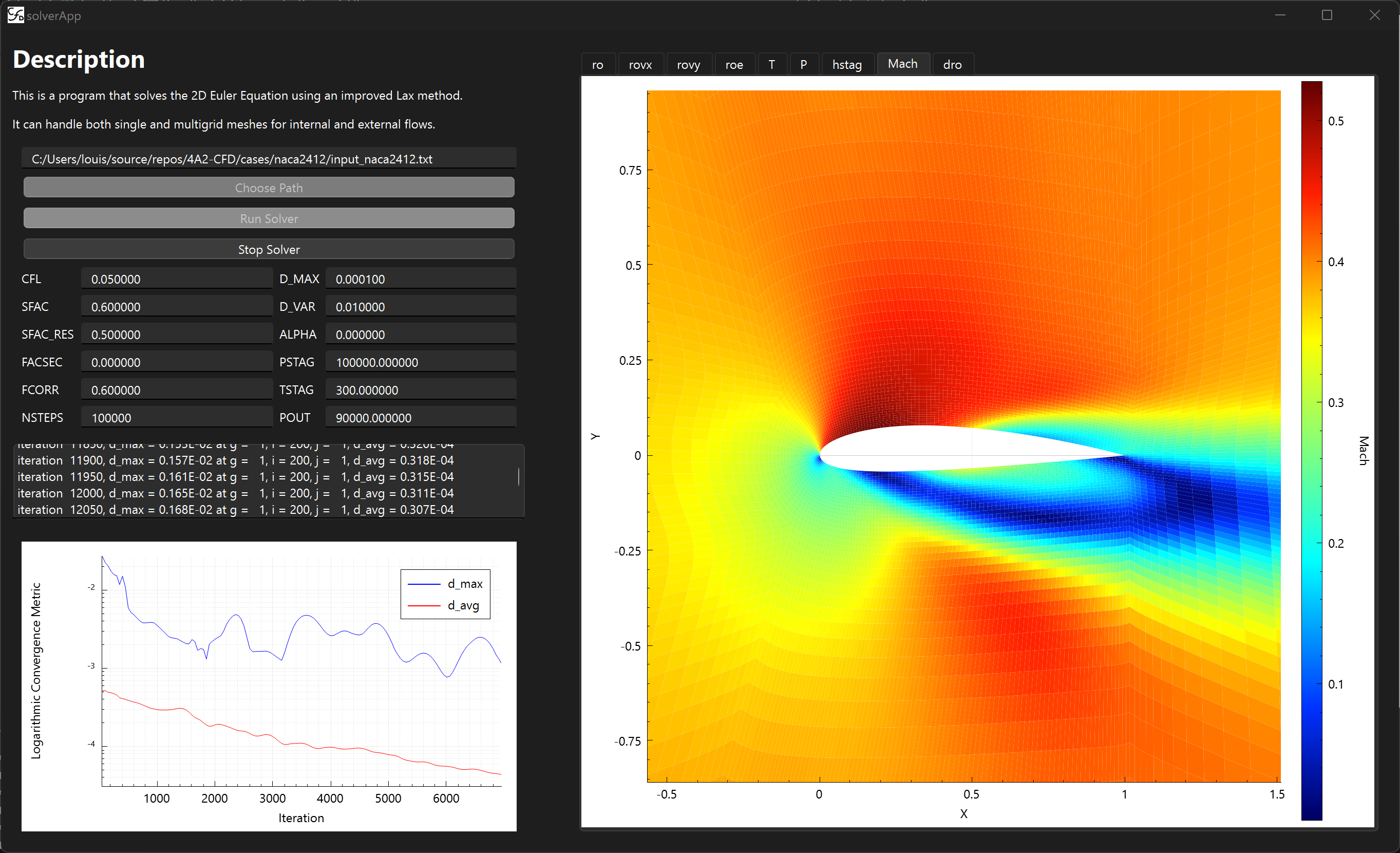This screenshot has width=1400, height=853.
Task: Switch to the Mach contour tab
Action: pos(903,64)
